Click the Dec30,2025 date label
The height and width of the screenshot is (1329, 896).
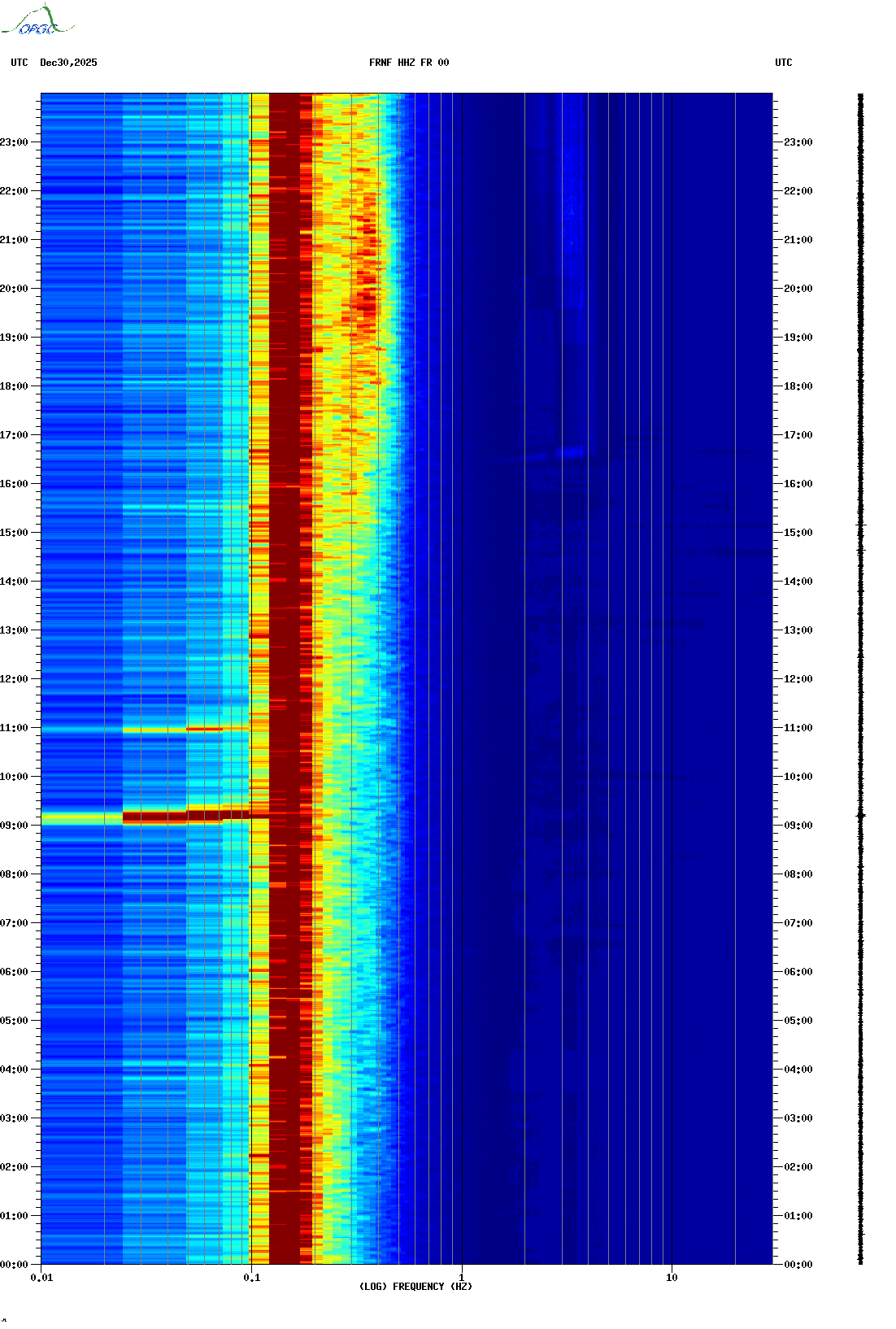(x=68, y=63)
